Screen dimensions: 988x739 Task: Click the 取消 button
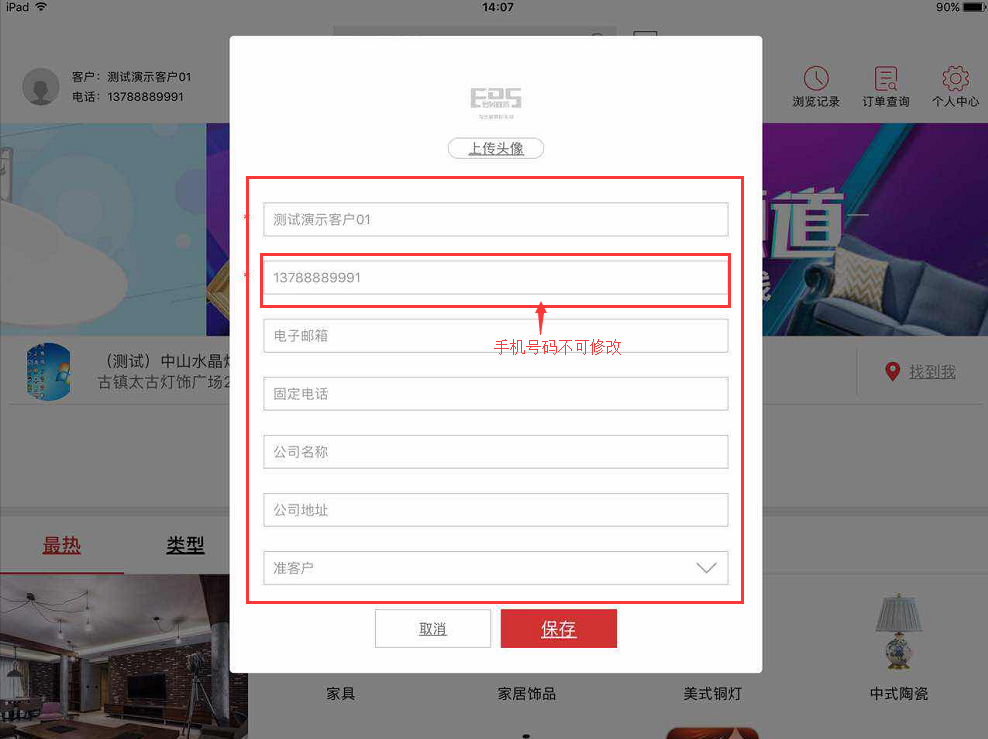click(433, 628)
